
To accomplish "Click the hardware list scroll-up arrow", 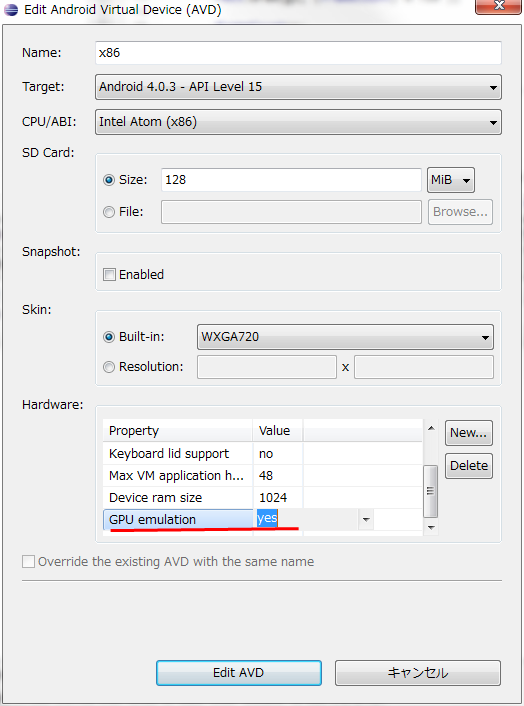I will [431, 429].
